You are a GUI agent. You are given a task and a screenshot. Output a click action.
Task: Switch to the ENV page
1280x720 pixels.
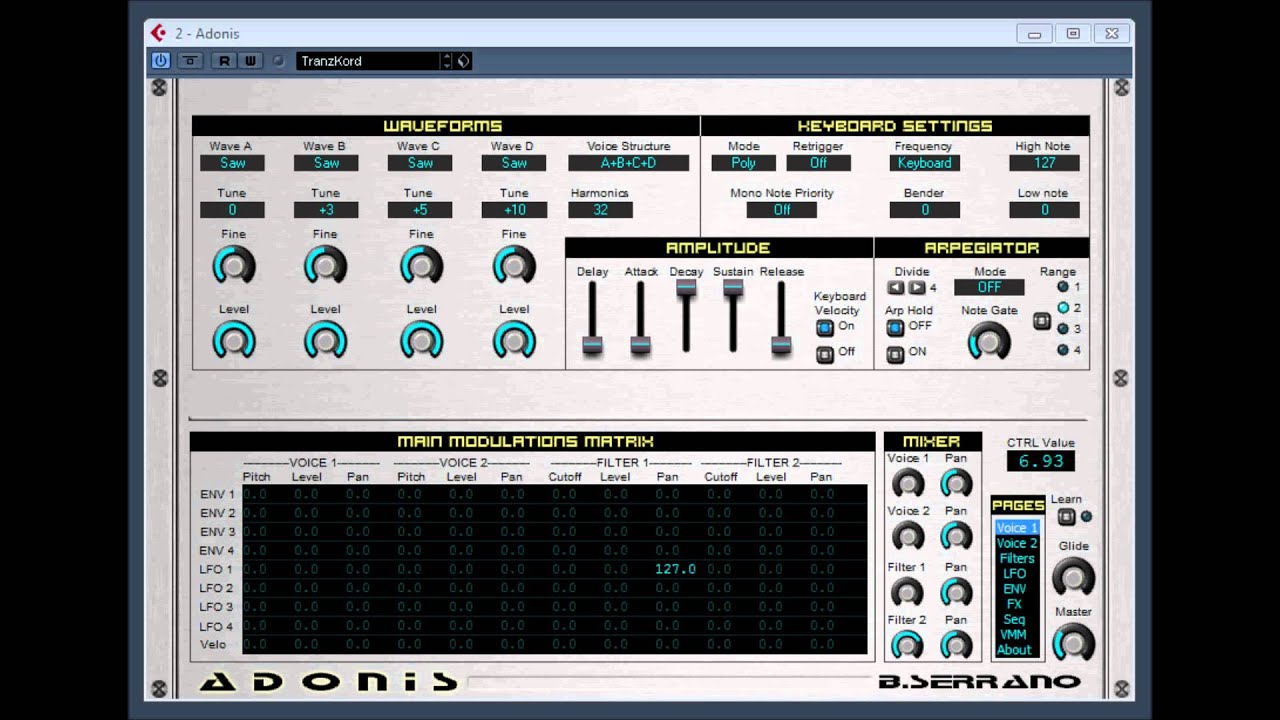(x=1017, y=589)
